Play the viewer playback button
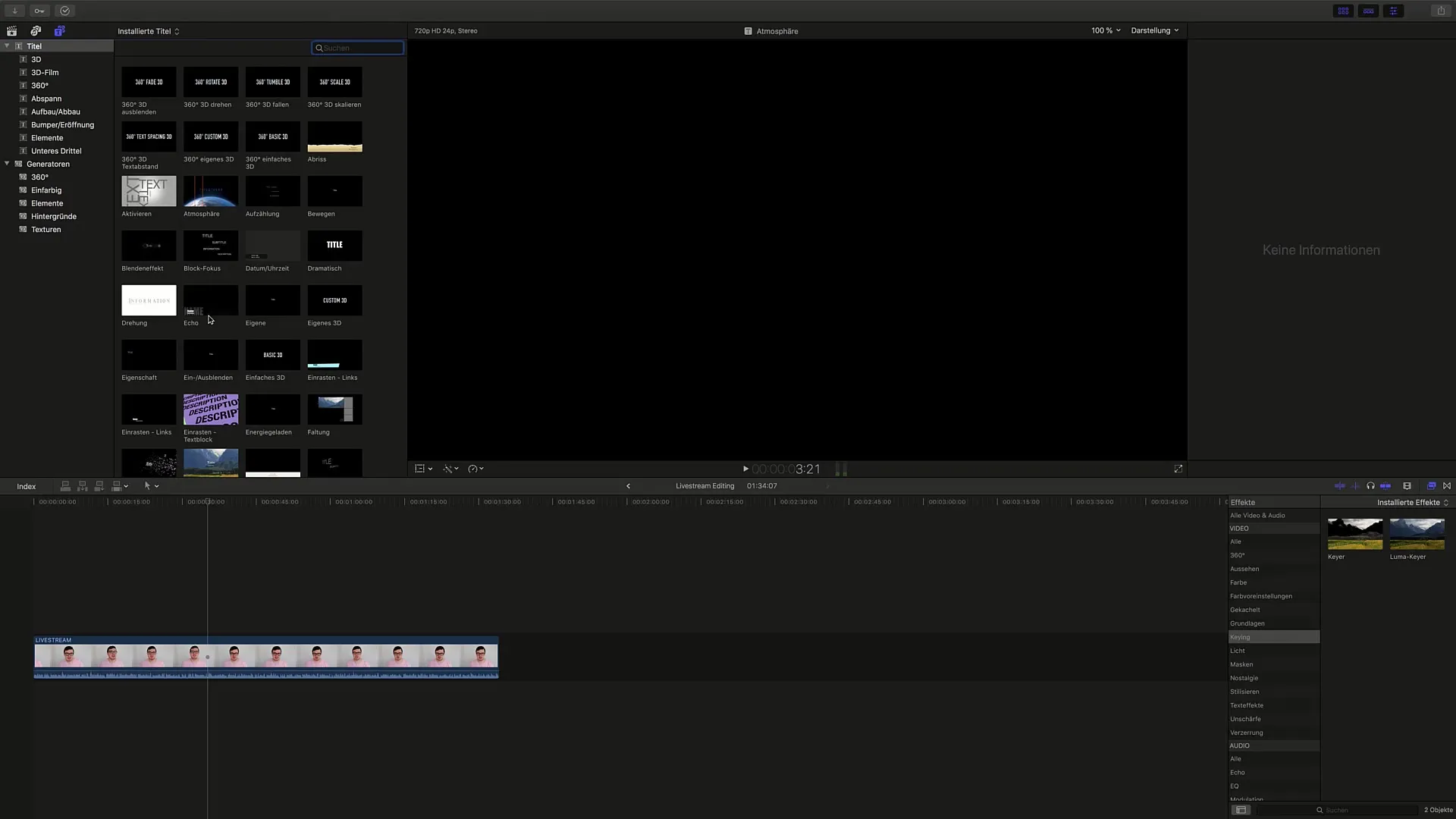1456x819 pixels. (745, 469)
